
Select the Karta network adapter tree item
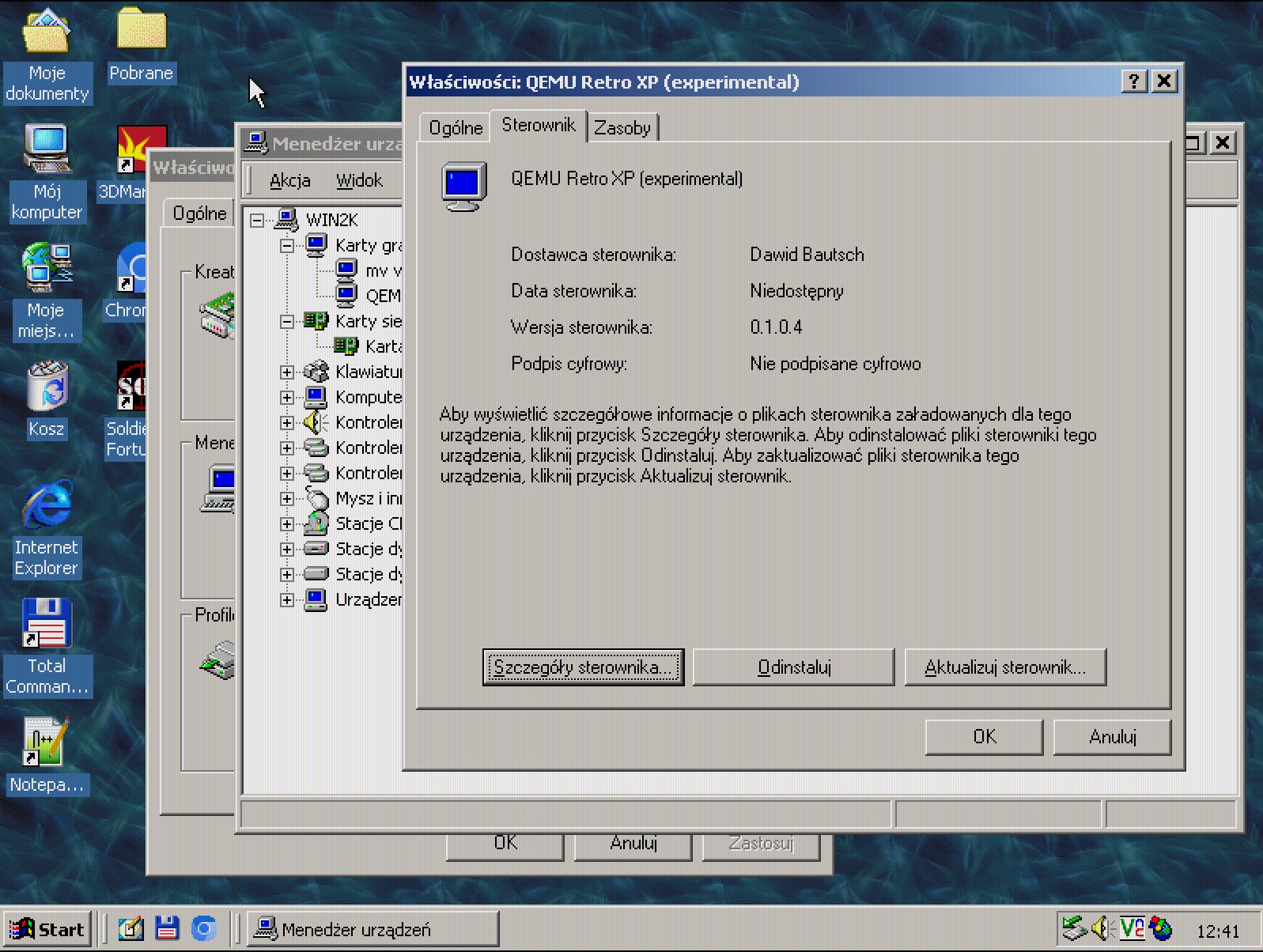(384, 346)
